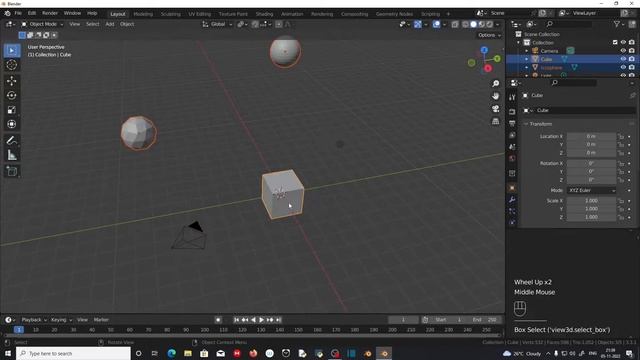The width and height of the screenshot is (640, 360).
Task: Toggle visibility eye for Cube in outliner
Action: pyautogui.click(x=623, y=59)
